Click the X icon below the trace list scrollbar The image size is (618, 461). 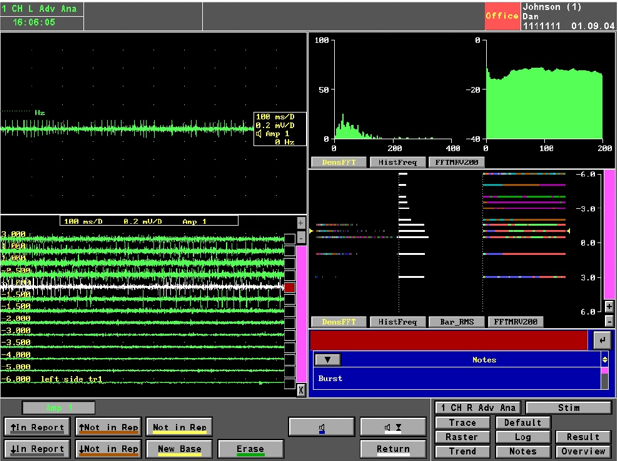[x=301, y=390]
